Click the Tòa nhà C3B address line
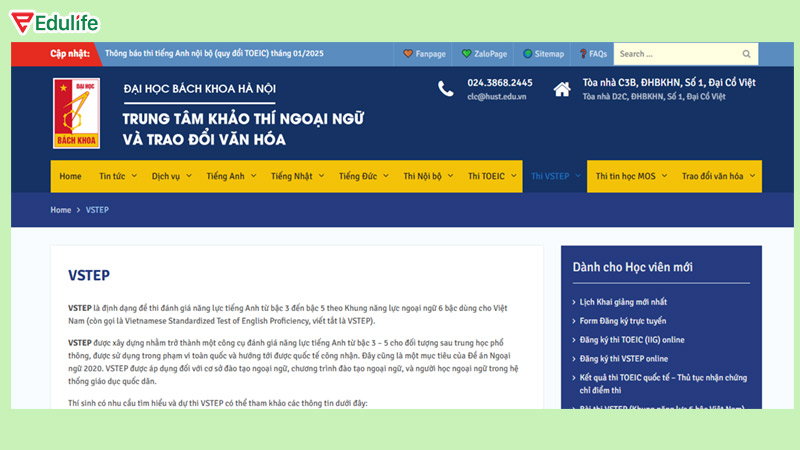 [x=669, y=83]
